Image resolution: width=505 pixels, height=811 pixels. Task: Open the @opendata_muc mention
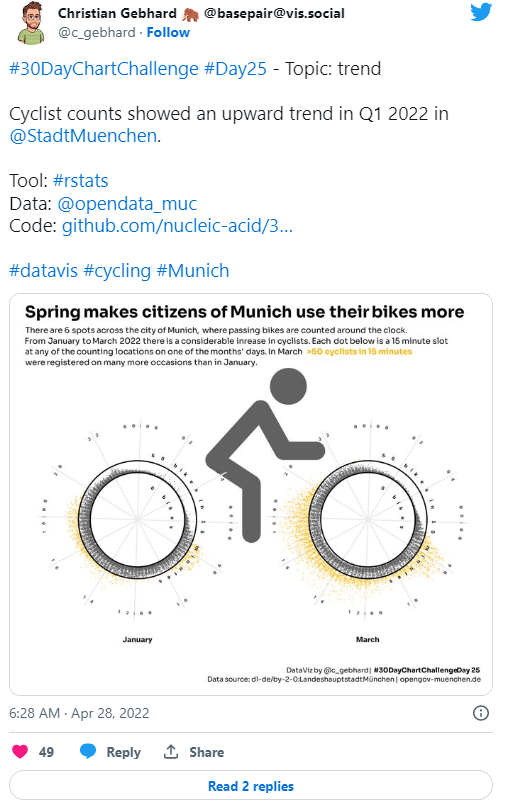(127, 204)
